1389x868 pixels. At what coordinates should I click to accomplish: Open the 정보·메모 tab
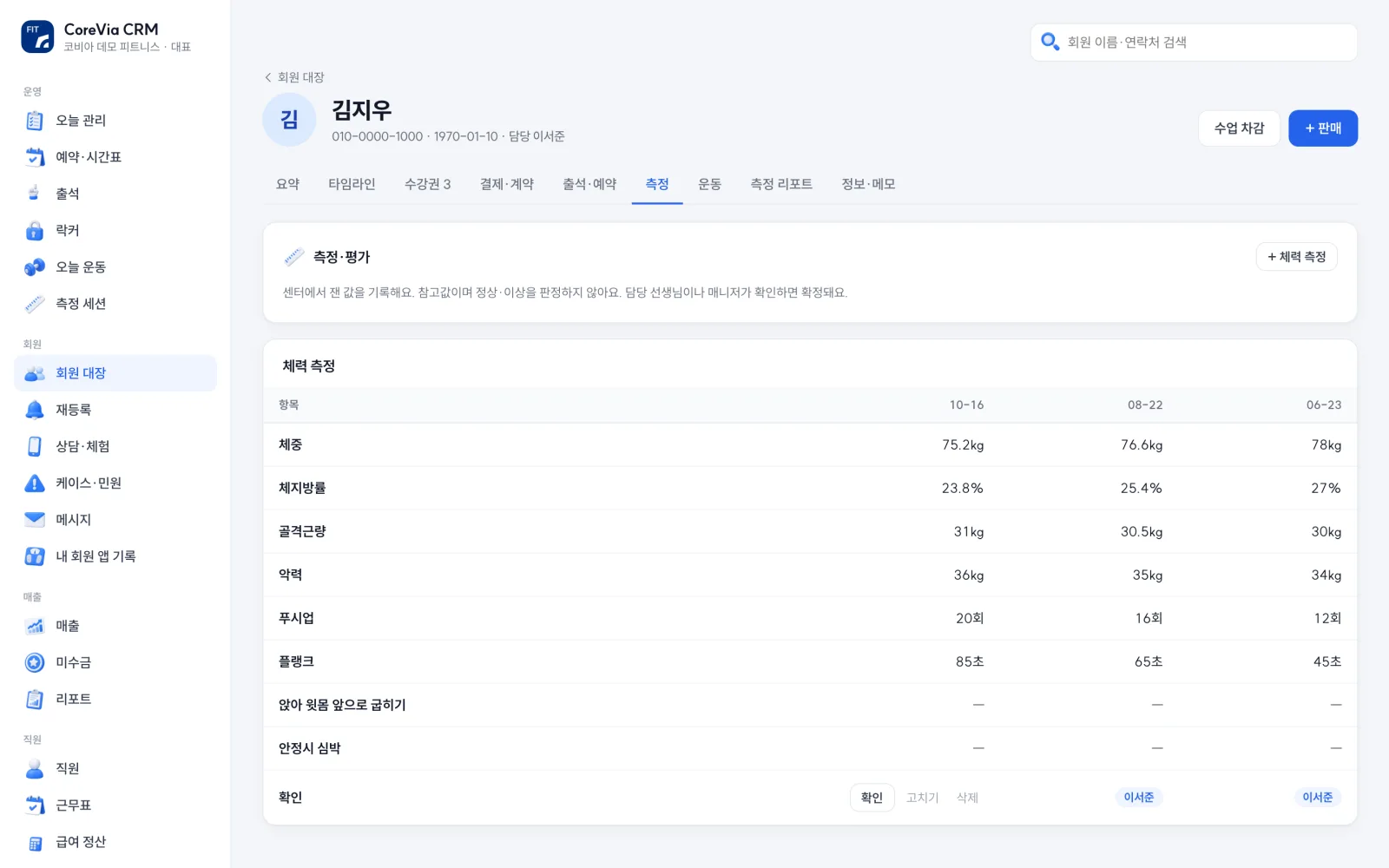pyautogui.click(x=868, y=184)
